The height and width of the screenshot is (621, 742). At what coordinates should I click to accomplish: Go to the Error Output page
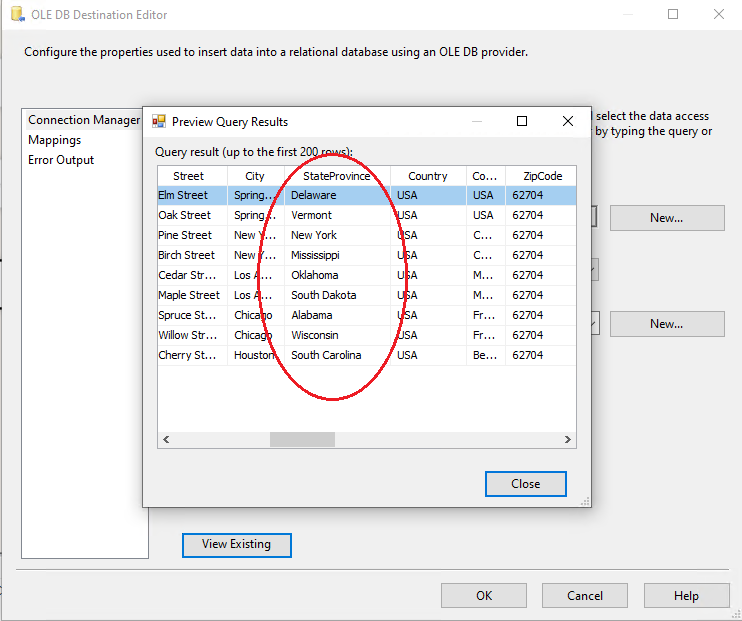(x=61, y=160)
